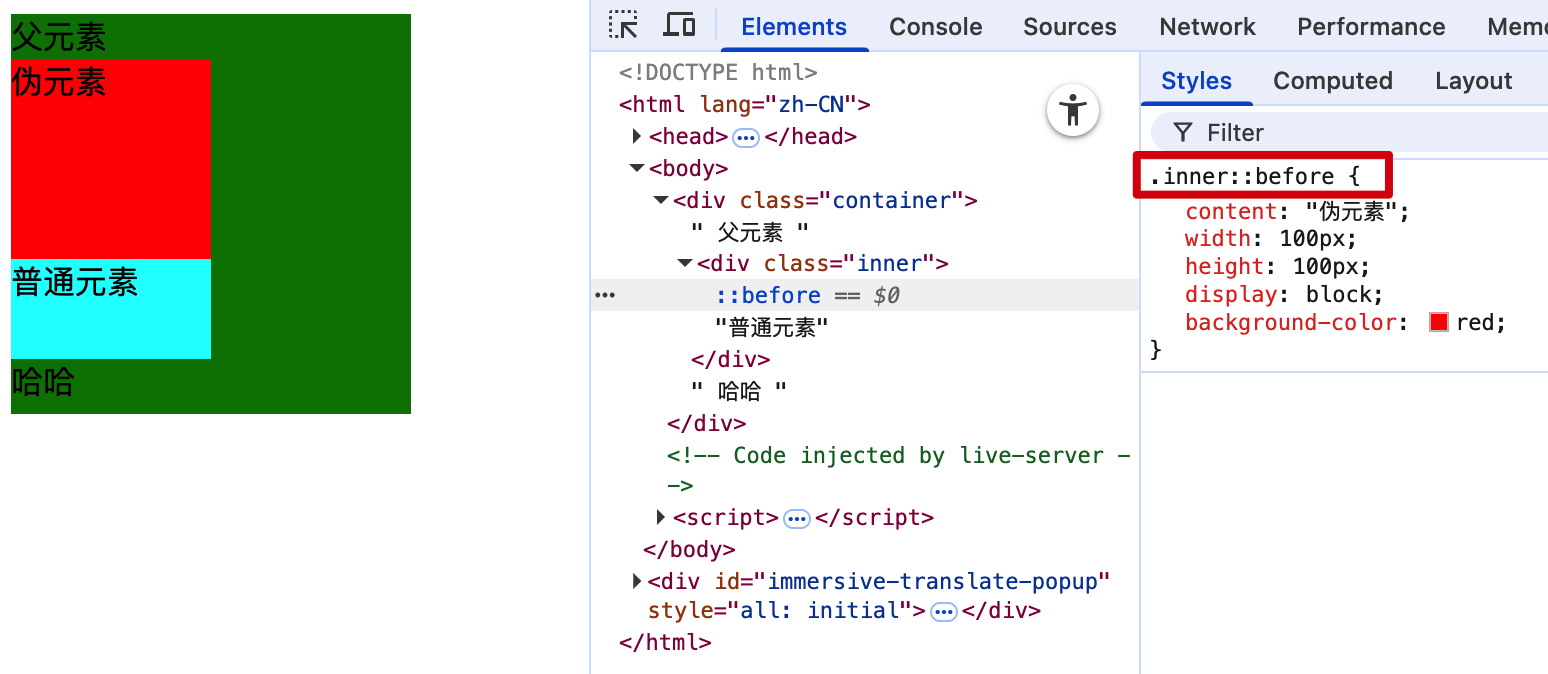This screenshot has width=1548, height=674.
Task: Collapse the div.inner node
Action: click(685, 263)
